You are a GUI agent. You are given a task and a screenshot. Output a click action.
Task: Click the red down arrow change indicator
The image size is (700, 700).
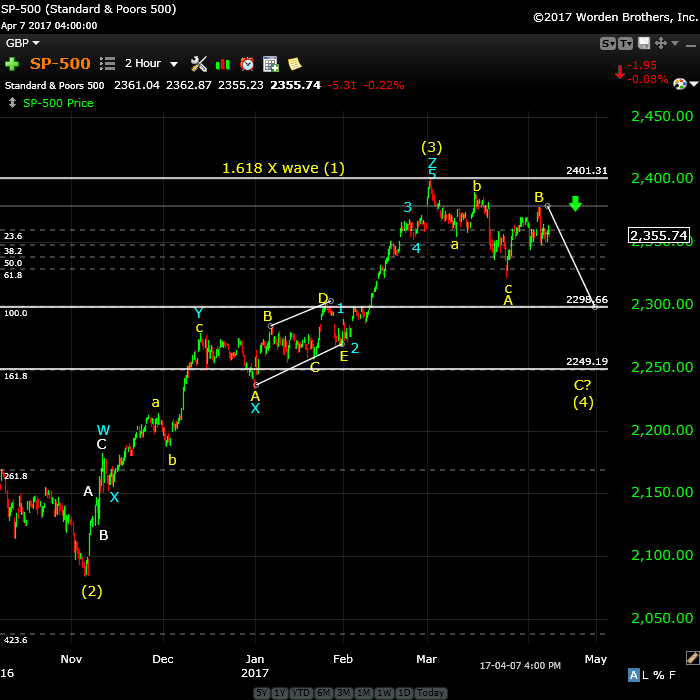620,72
